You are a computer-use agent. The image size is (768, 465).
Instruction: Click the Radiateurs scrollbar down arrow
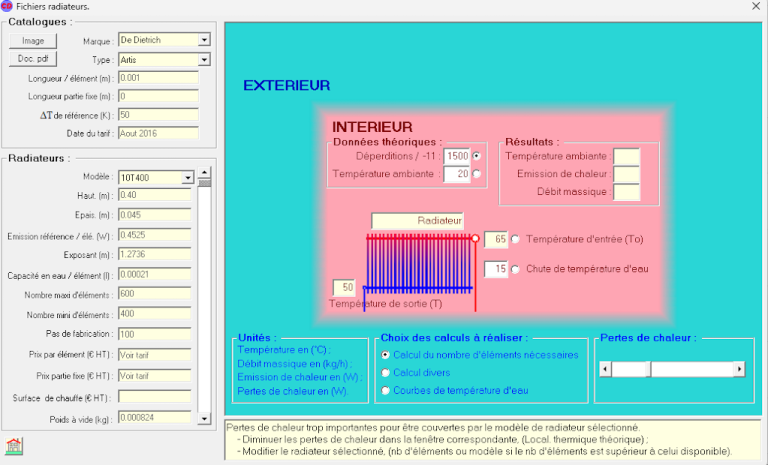(204, 419)
